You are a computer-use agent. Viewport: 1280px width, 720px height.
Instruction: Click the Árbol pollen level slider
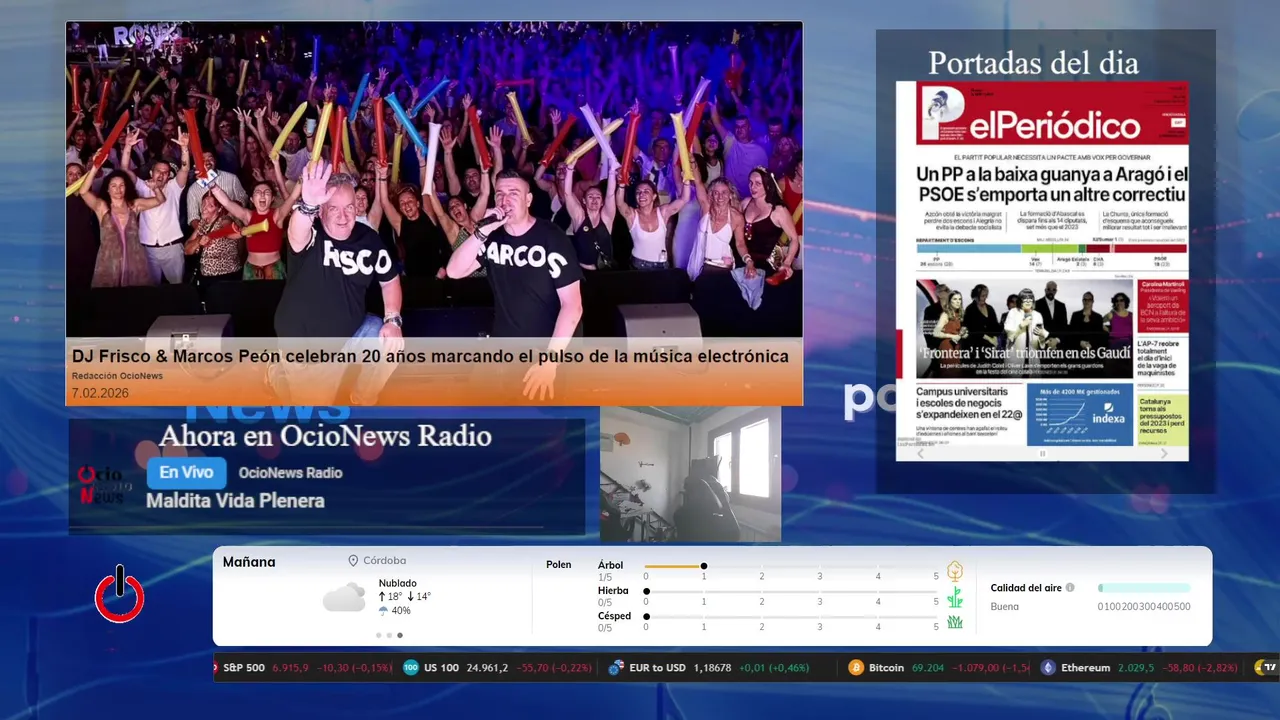tap(791, 567)
